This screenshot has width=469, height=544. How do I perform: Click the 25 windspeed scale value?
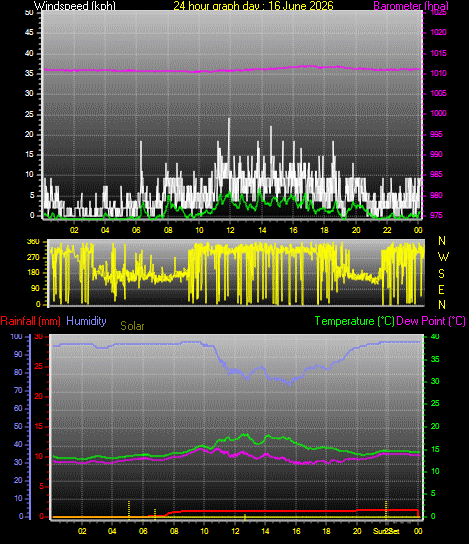pyautogui.click(x=29, y=114)
